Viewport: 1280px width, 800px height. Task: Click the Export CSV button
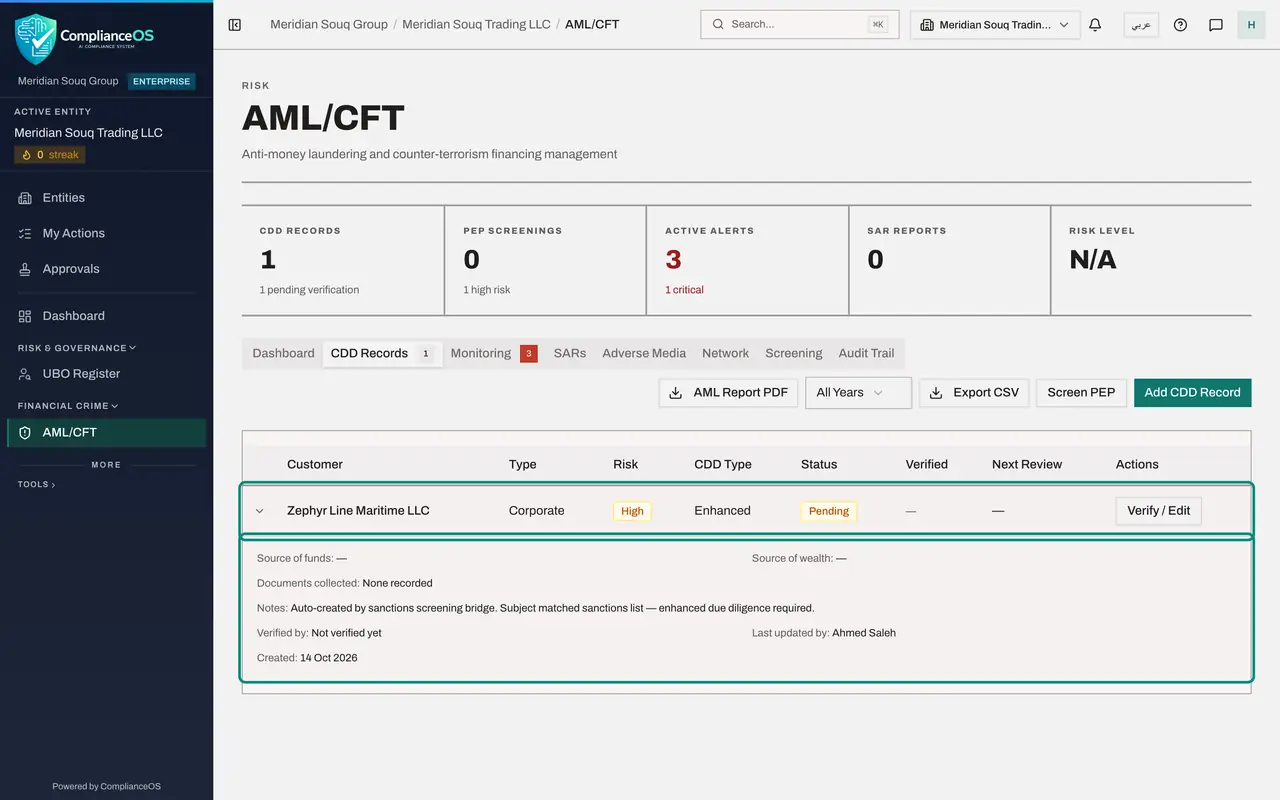974,393
